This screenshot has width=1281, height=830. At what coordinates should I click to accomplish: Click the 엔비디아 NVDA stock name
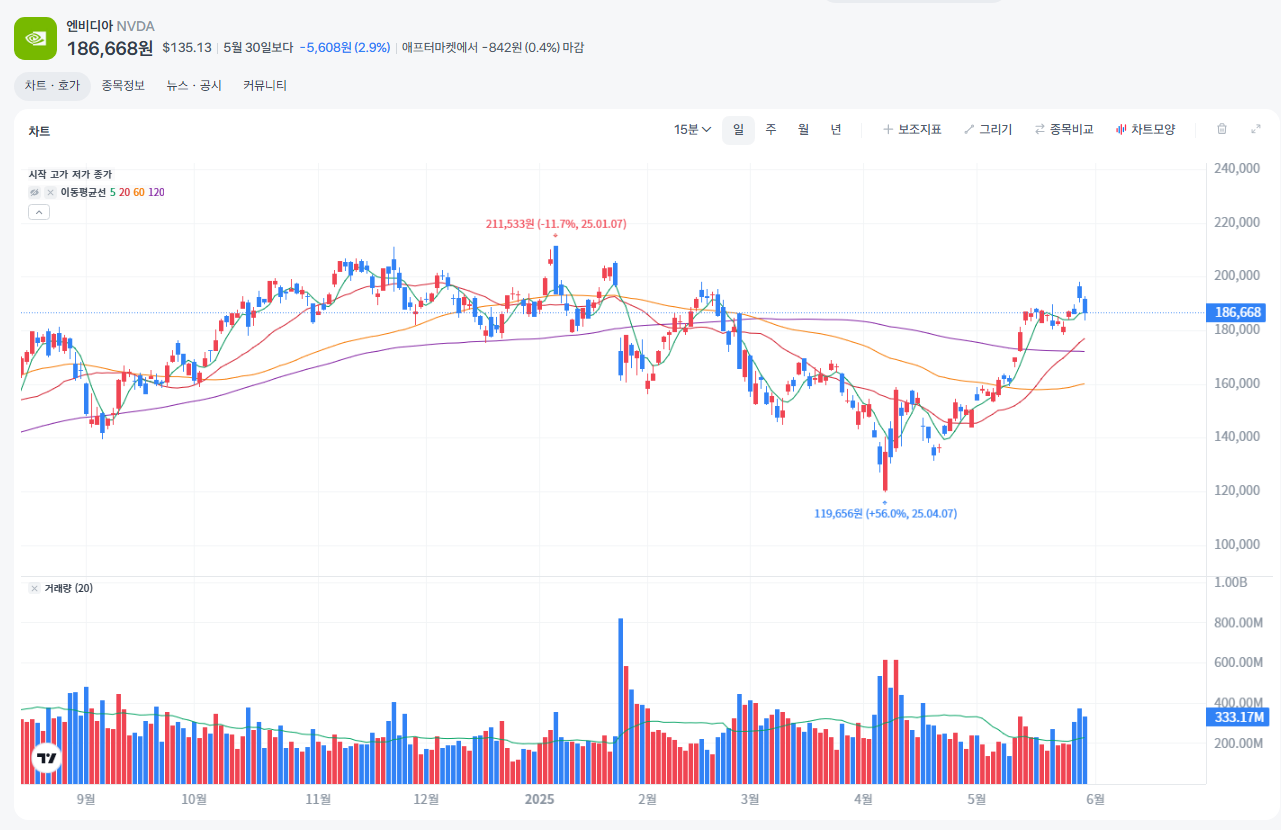click(110, 26)
